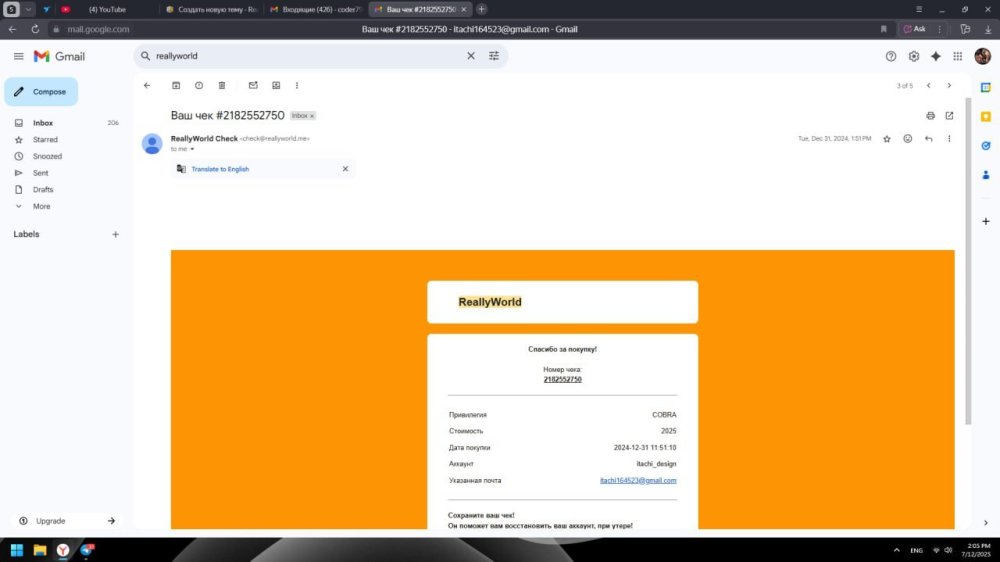
Task: Hide the side panel chevron
Action: [x=986, y=523]
